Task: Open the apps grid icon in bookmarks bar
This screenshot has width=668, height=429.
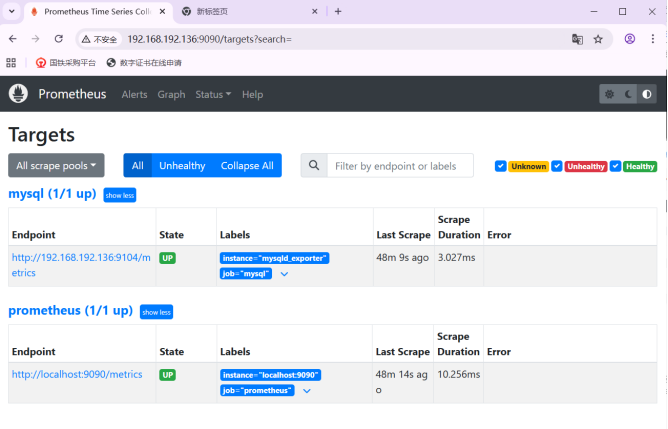Action: pyautogui.click(x=11, y=63)
